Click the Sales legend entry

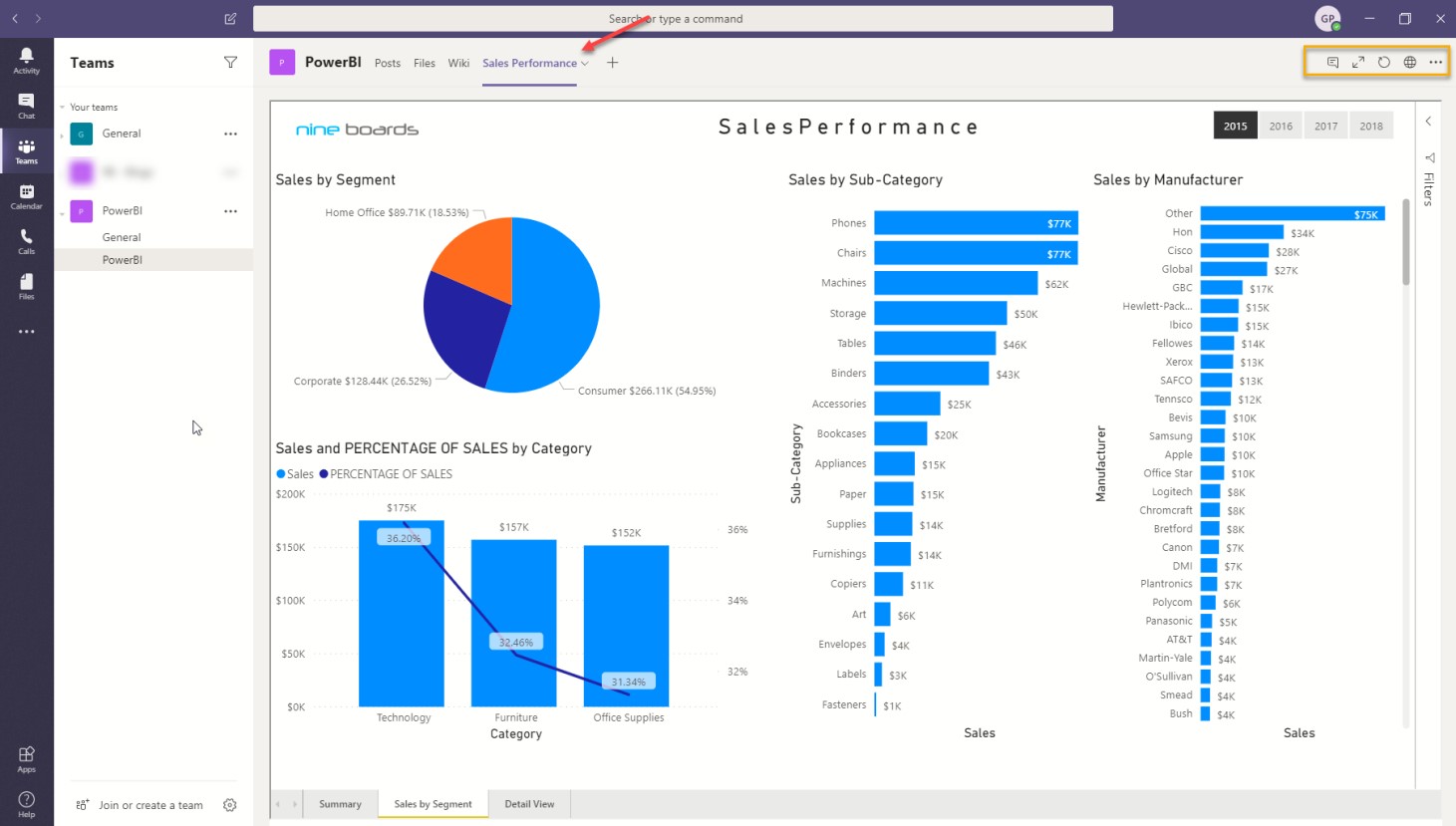tap(295, 474)
